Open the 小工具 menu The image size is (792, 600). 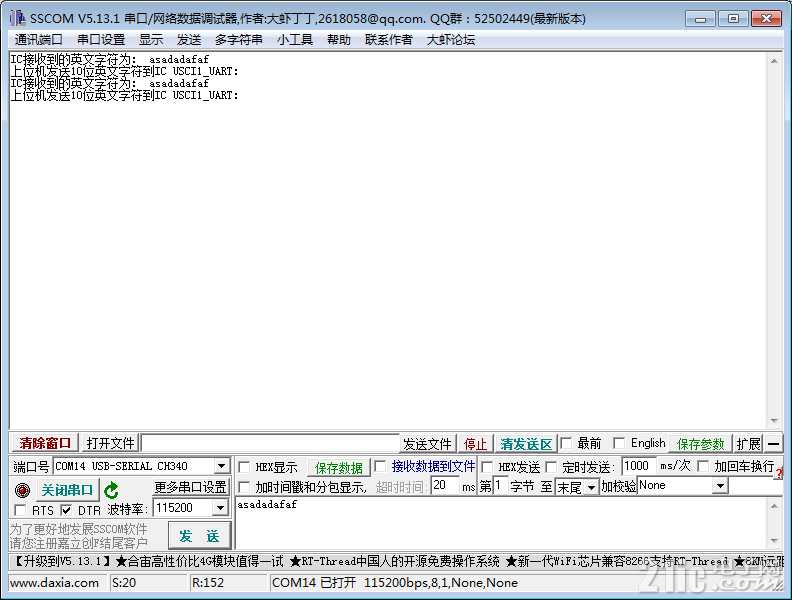[294, 40]
